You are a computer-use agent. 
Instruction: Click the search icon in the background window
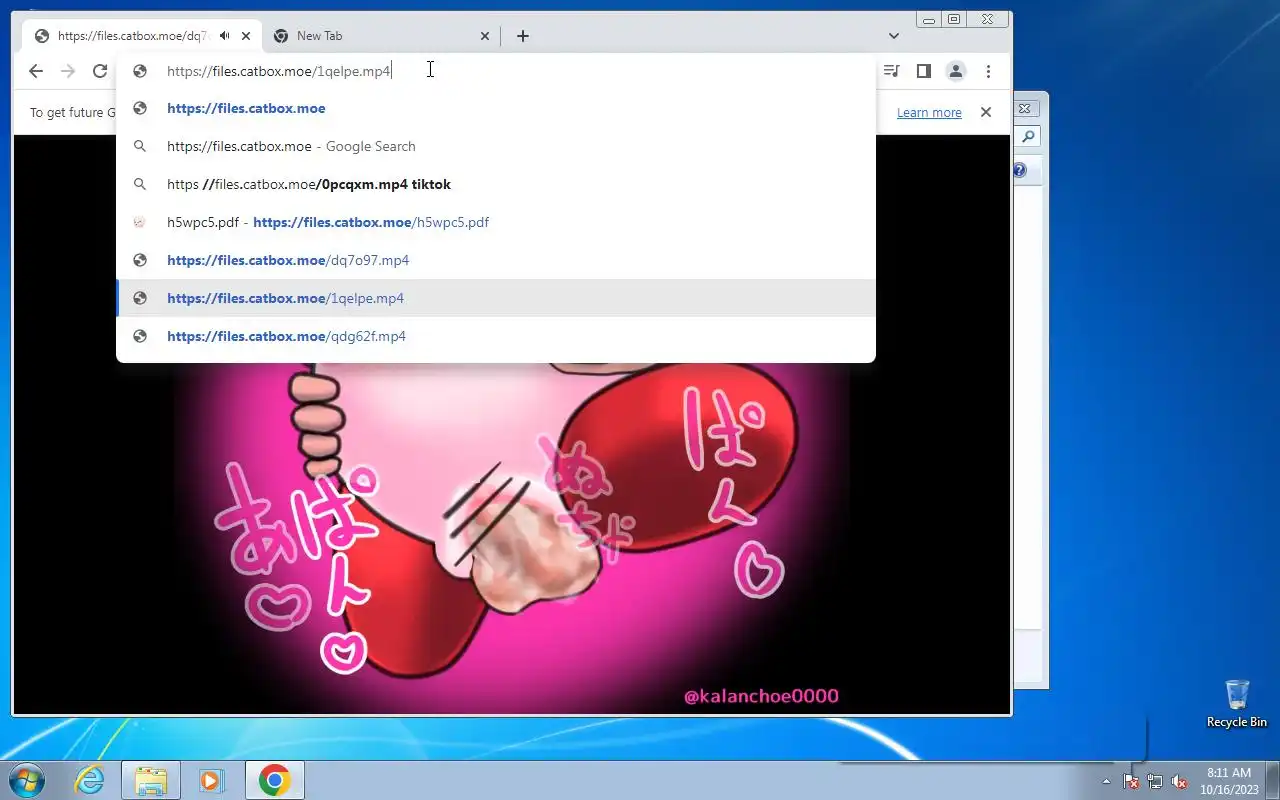(1027, 137)
